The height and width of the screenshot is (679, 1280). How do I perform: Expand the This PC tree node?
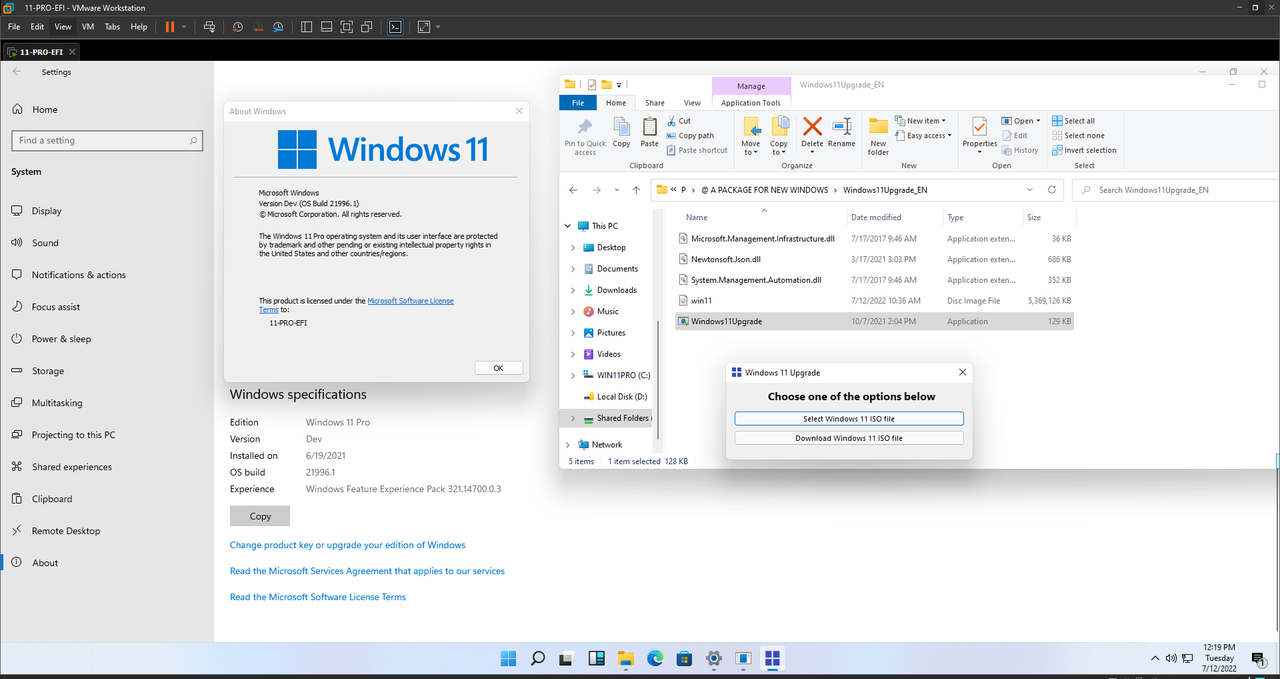(x=568, y=226)
